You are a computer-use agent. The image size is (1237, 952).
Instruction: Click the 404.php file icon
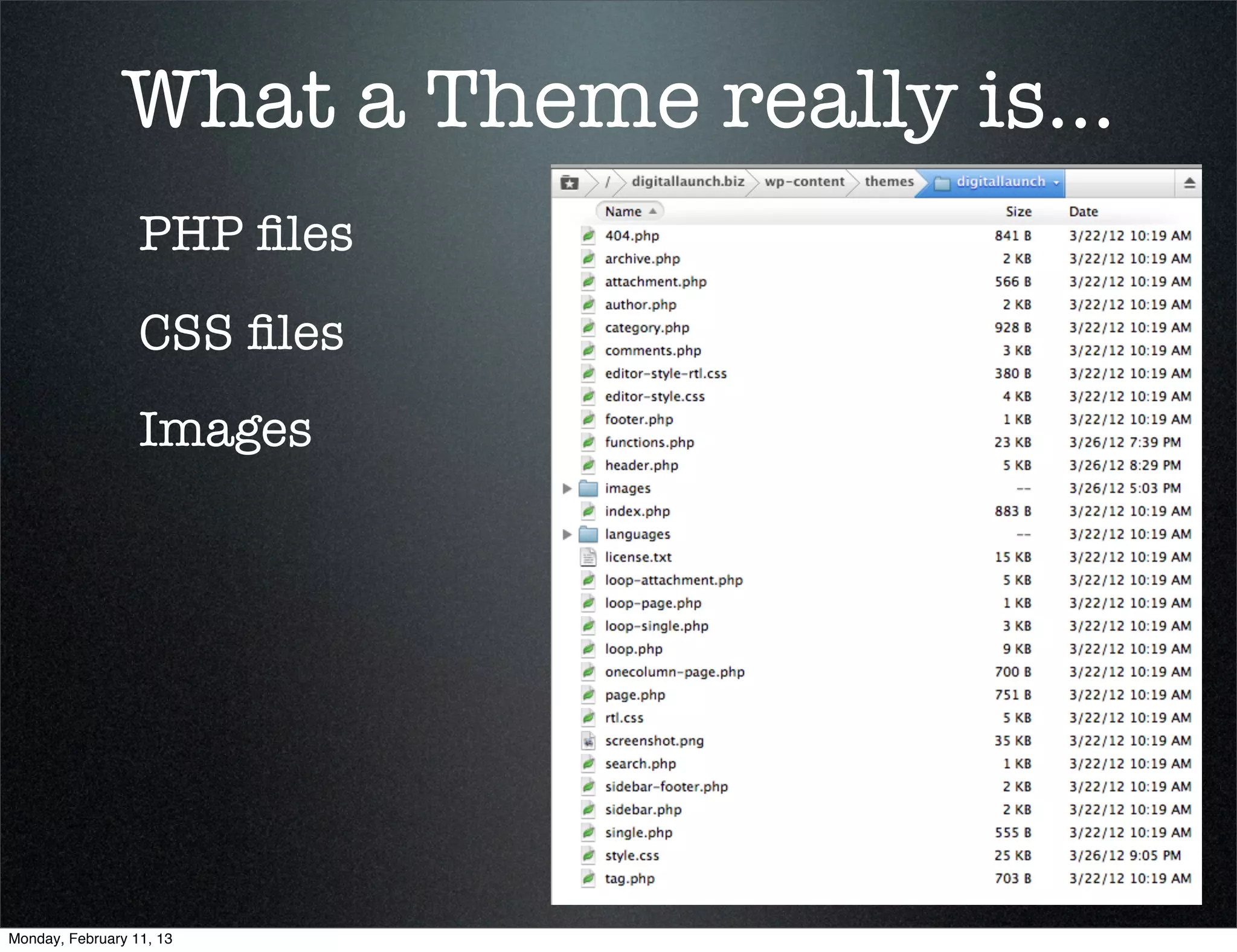point(588,236)
